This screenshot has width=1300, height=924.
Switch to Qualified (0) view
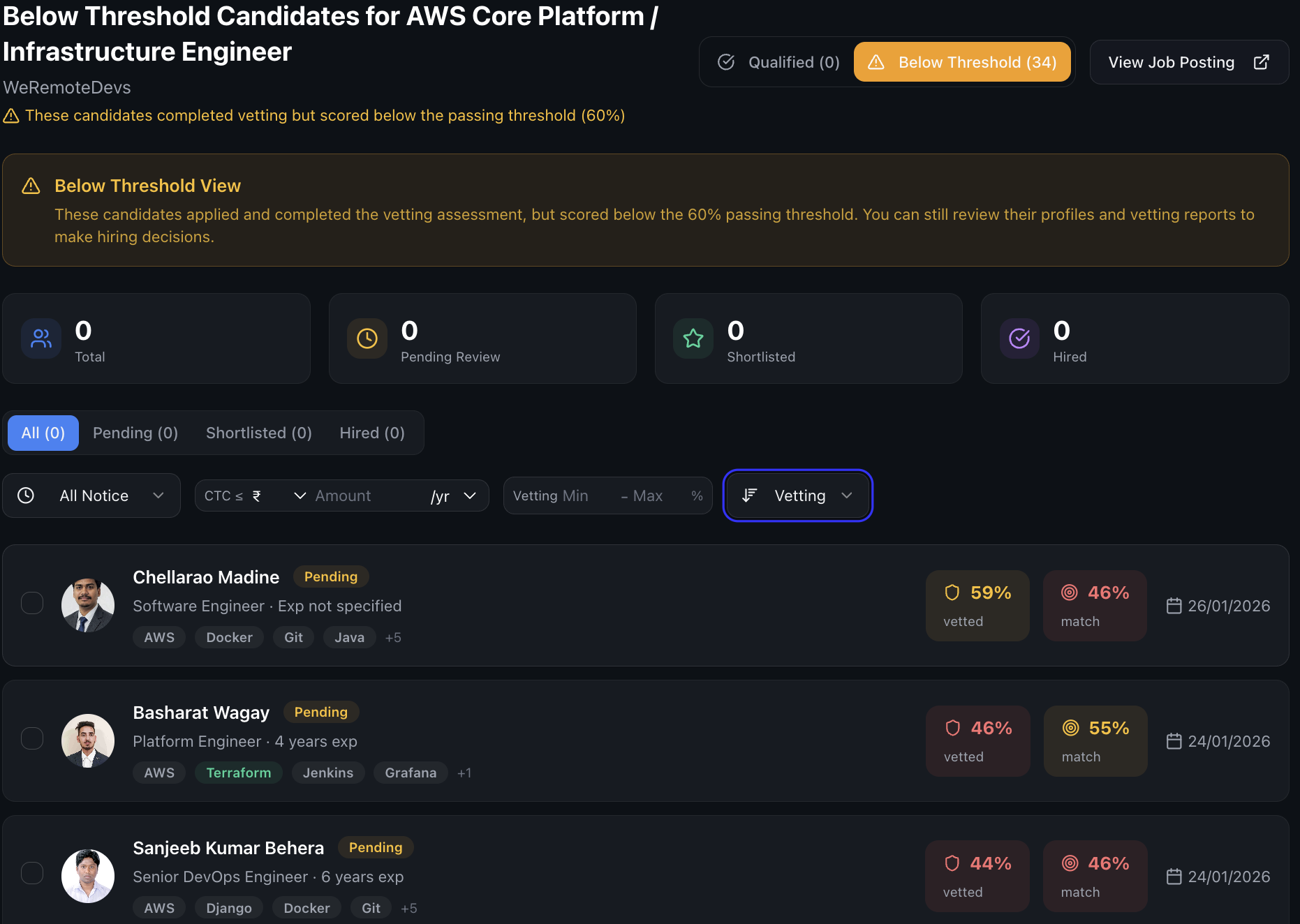tap(777, 62)
